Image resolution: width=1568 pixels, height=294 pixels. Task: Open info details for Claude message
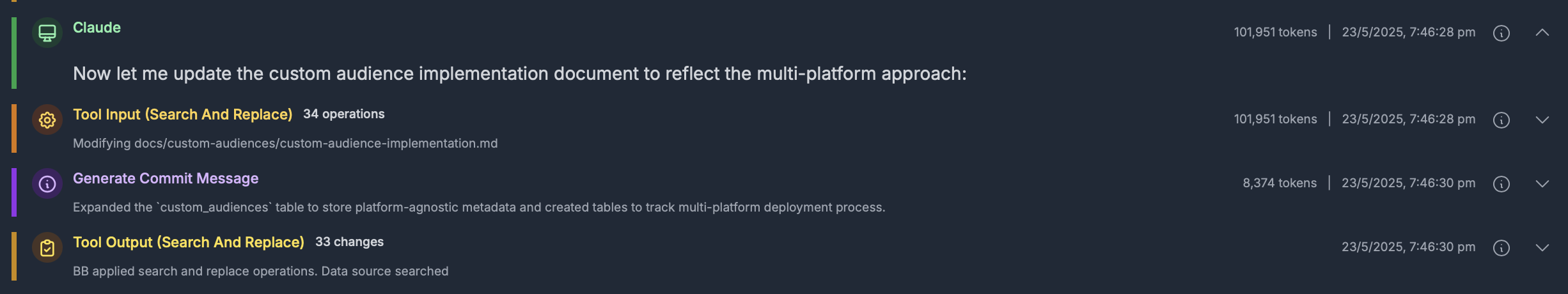click(1501, 33)
